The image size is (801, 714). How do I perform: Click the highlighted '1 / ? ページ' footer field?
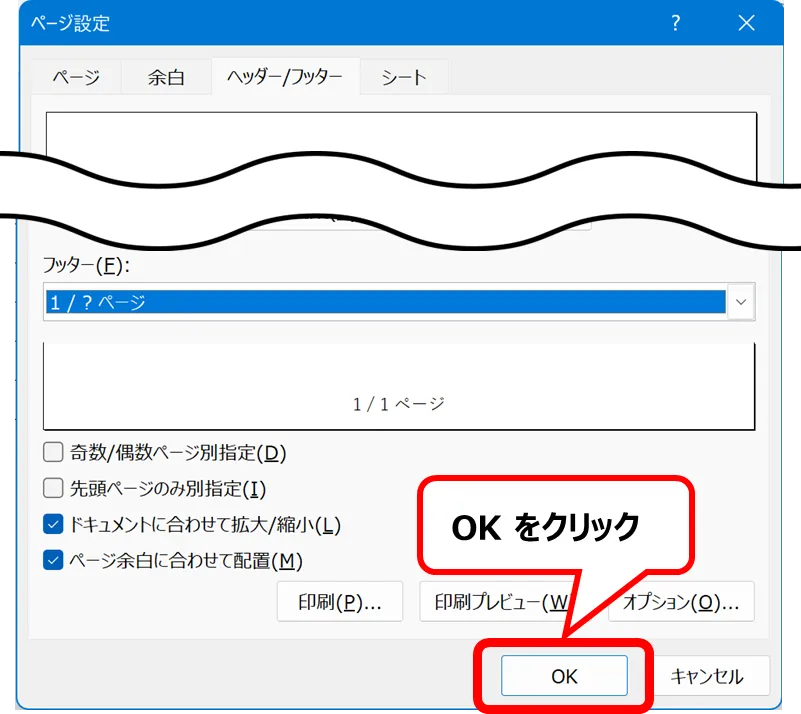pyautogui.click(x=385, y=301)
